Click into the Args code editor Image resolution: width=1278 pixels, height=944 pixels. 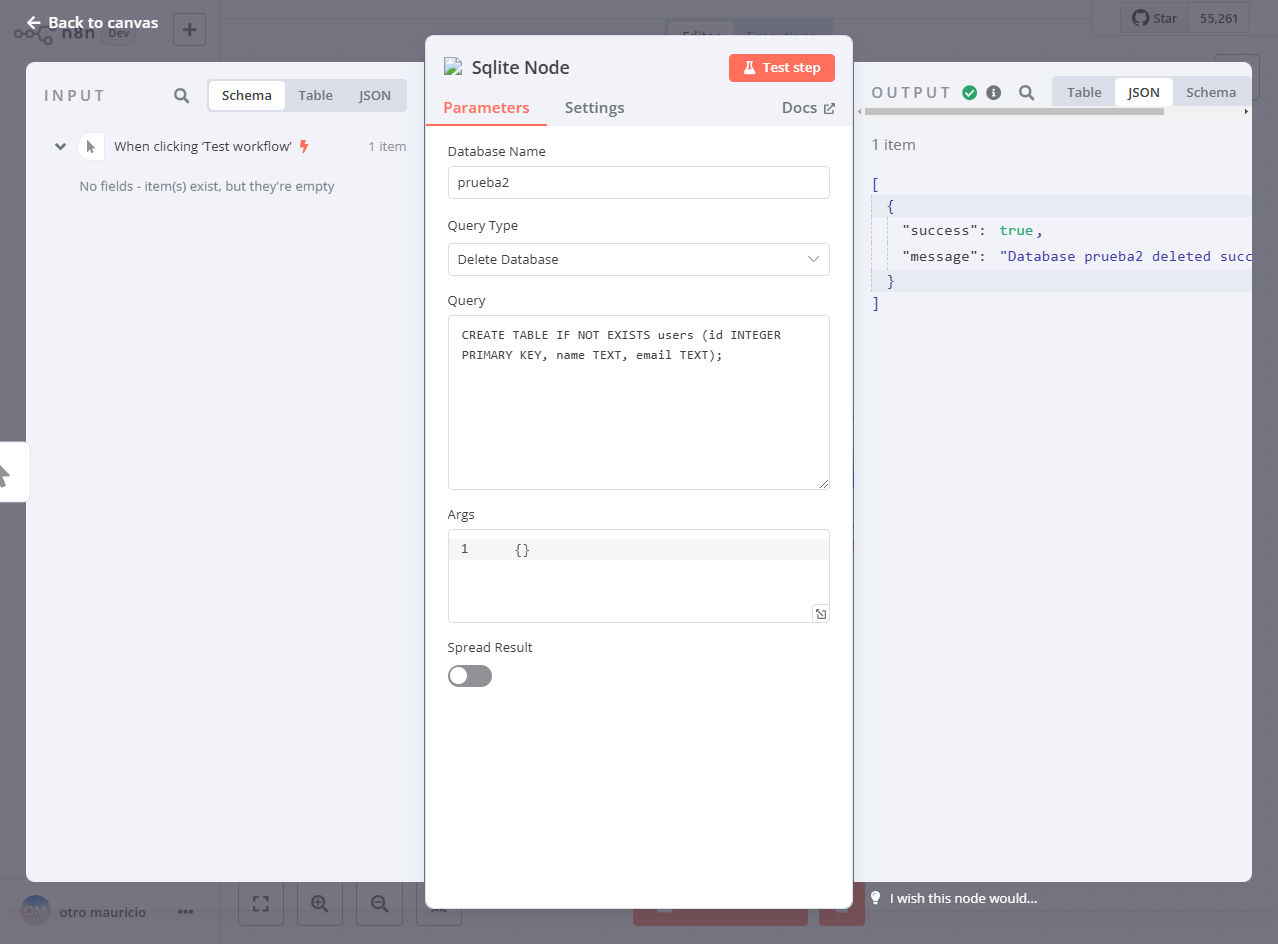(638, 576)
